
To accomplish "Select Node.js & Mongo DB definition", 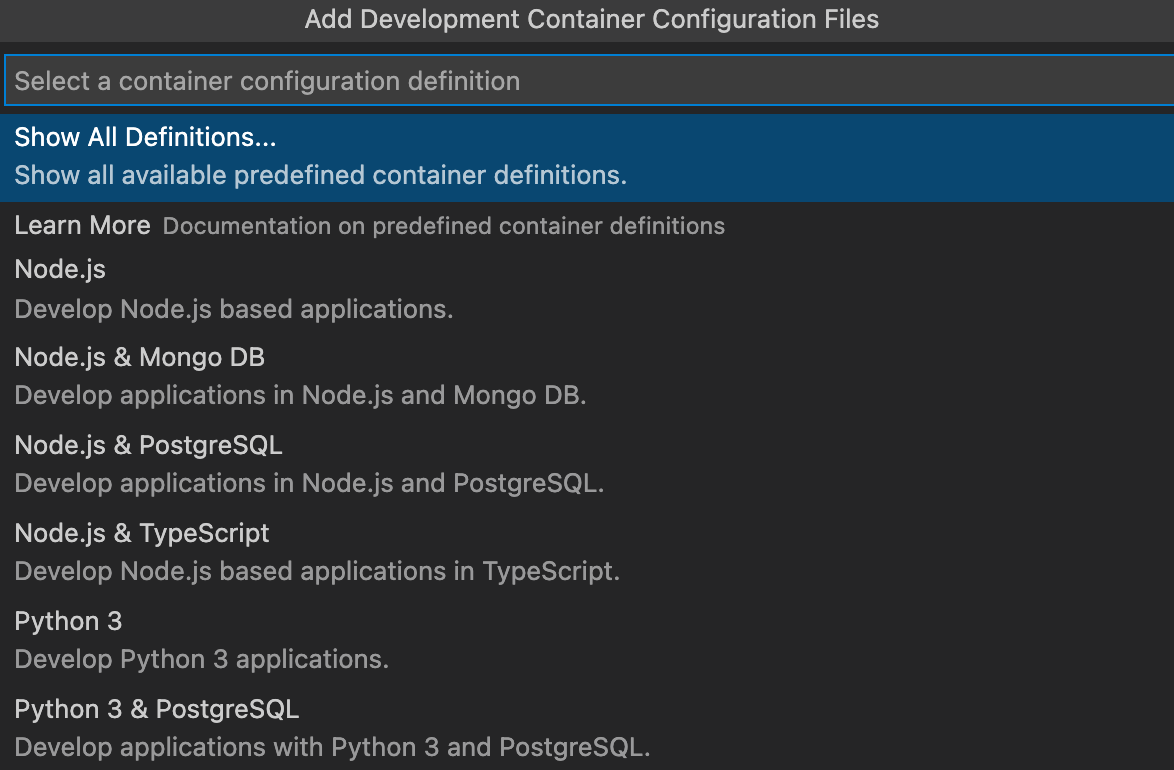I will pyautogui.click(x=587, y=377).
